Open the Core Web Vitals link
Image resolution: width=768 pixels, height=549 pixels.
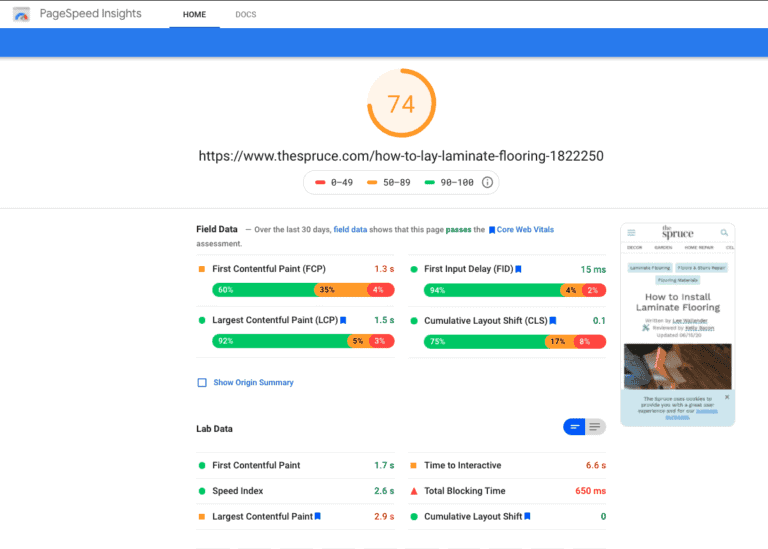click(x=525, y=230)
